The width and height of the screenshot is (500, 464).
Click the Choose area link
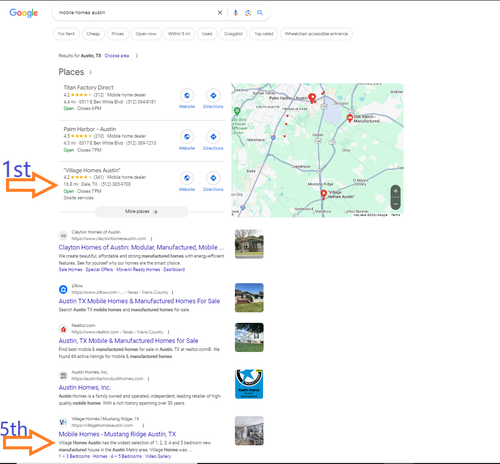click(x=117, y=56)
